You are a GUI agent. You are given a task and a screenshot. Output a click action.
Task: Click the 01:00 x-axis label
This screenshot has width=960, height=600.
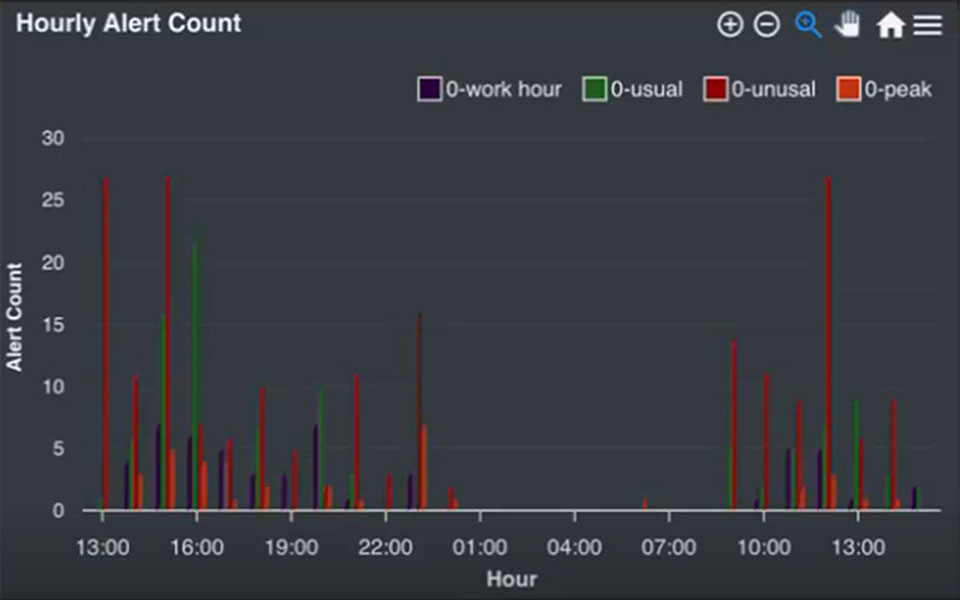pos(480,547)
